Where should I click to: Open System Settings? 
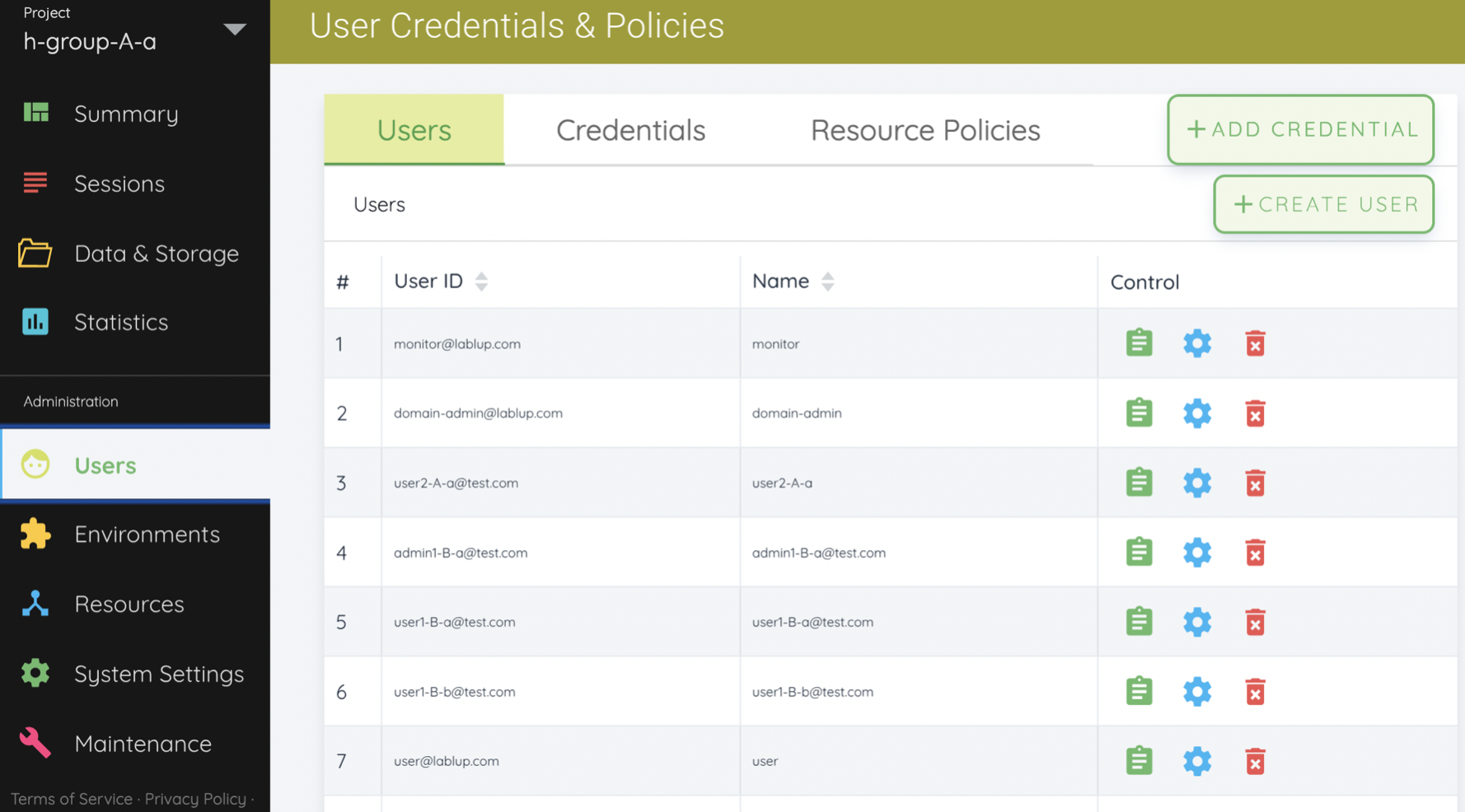point(135,674)
